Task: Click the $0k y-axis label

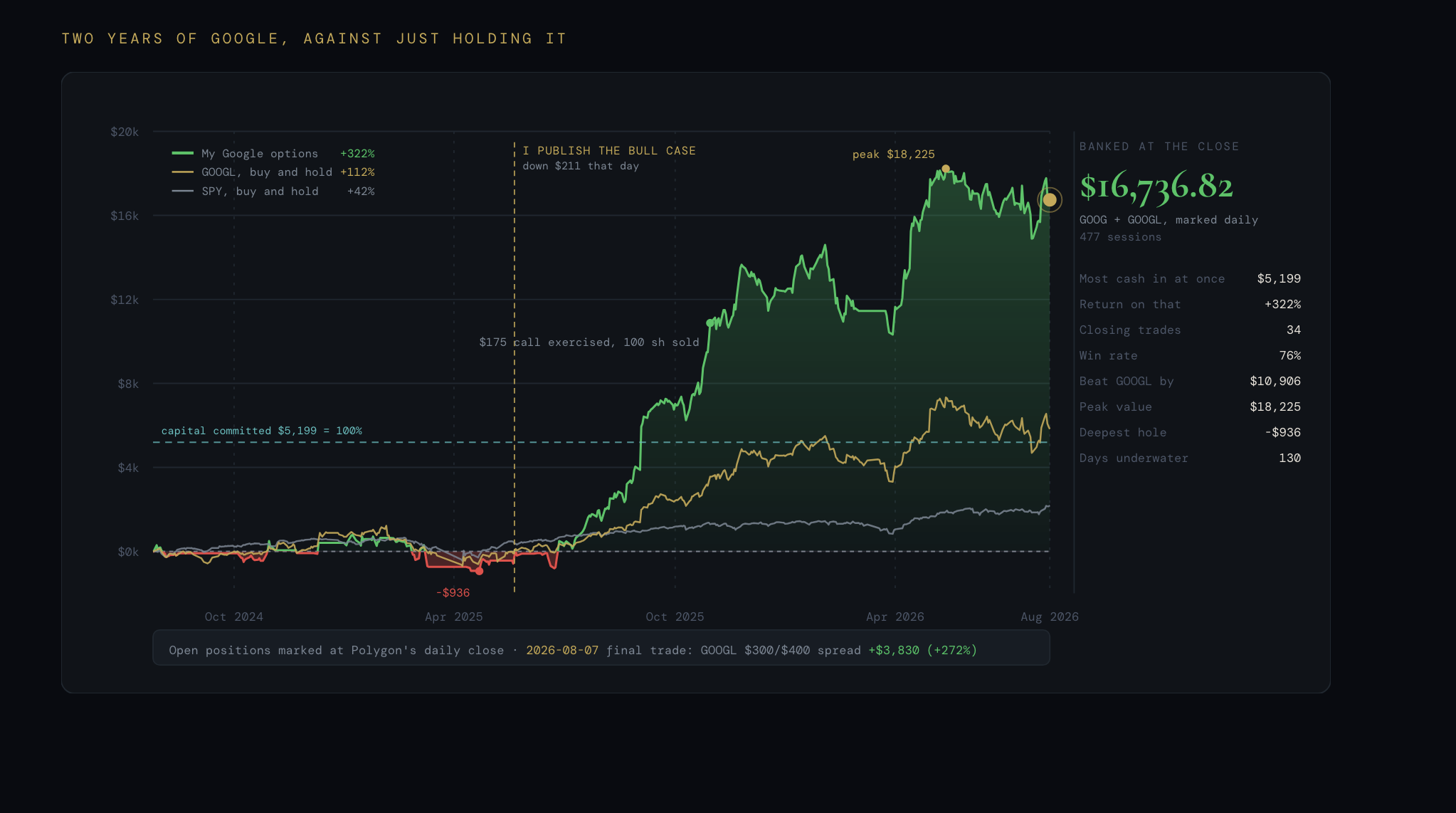Action: point(128,552)
